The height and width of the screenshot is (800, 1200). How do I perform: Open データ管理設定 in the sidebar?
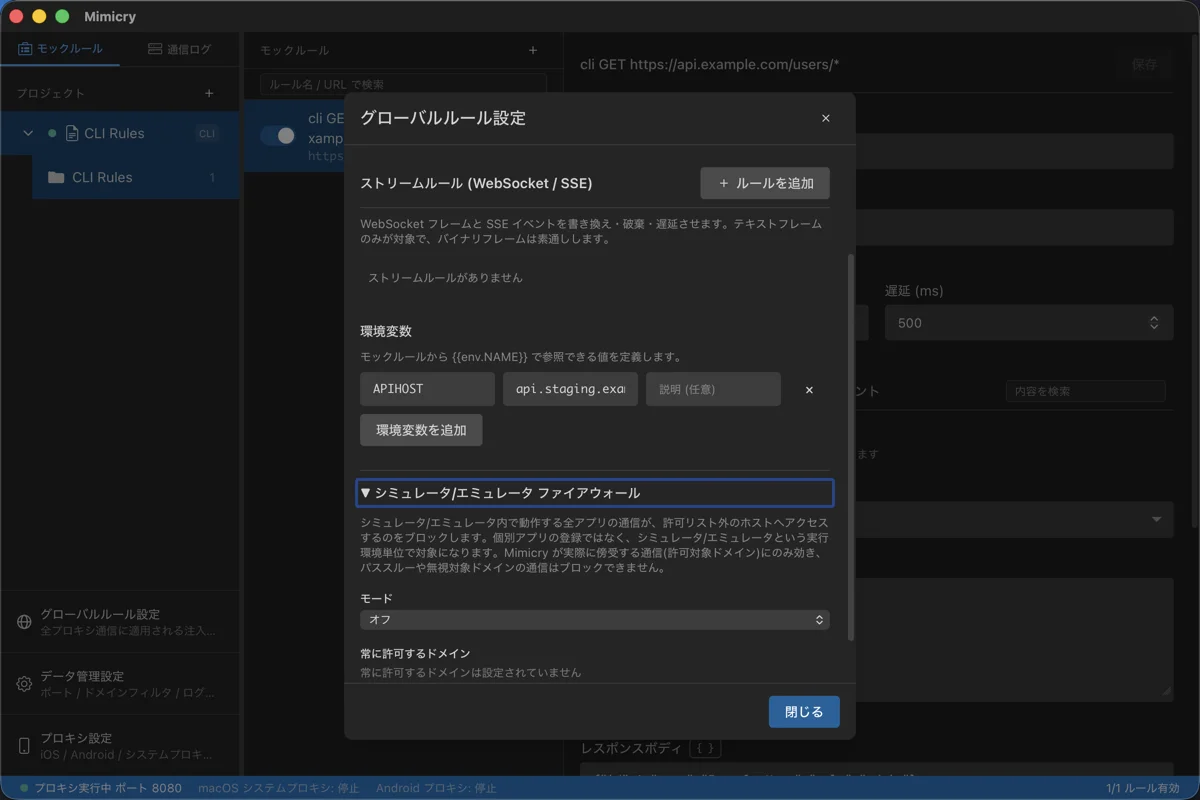point(120,684)
